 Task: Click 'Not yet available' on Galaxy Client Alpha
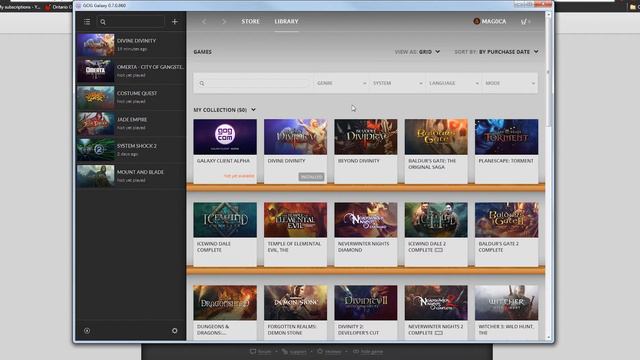coord(239,176)
